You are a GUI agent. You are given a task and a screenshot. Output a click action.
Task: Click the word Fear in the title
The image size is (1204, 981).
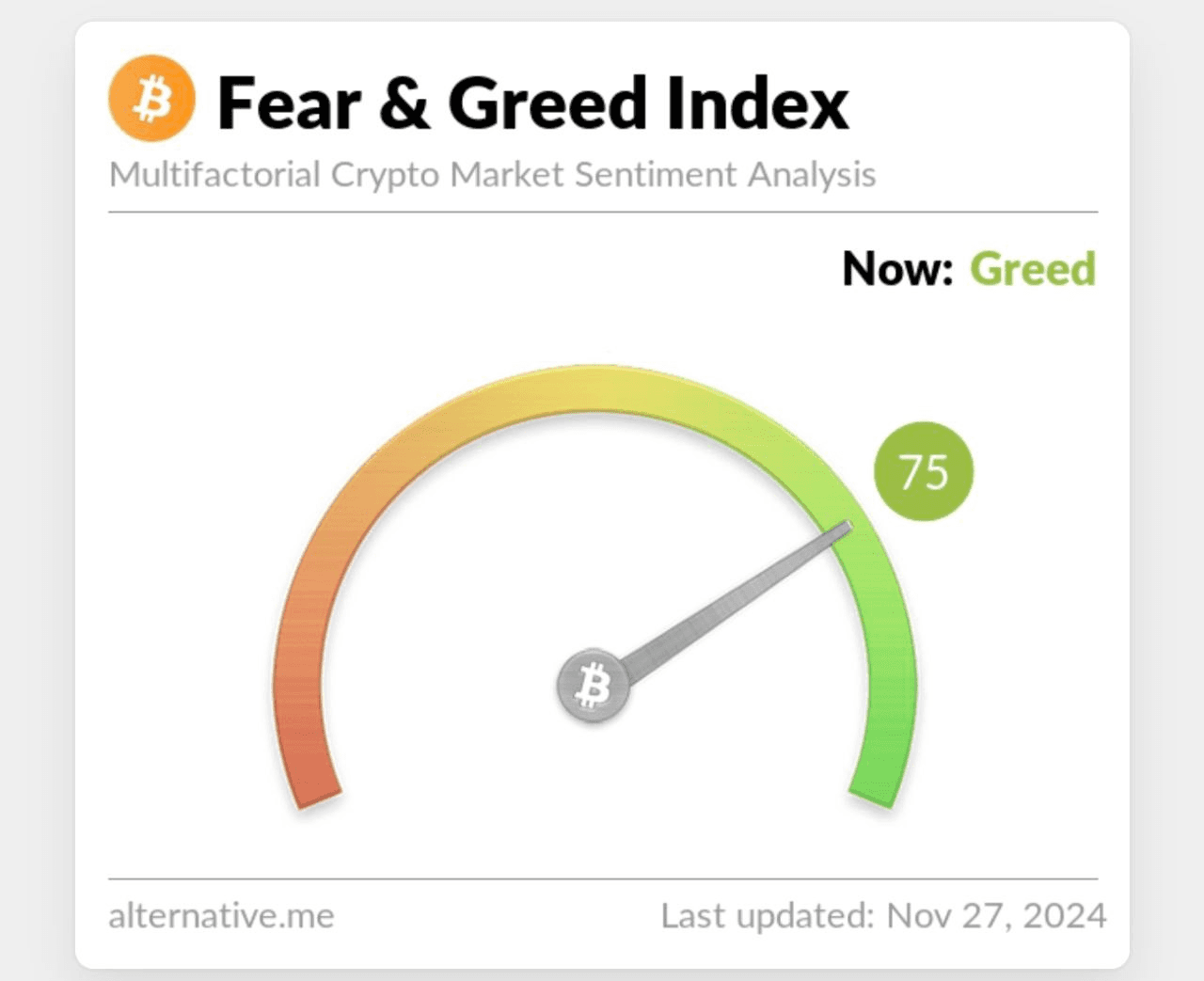tap(290, 103)
